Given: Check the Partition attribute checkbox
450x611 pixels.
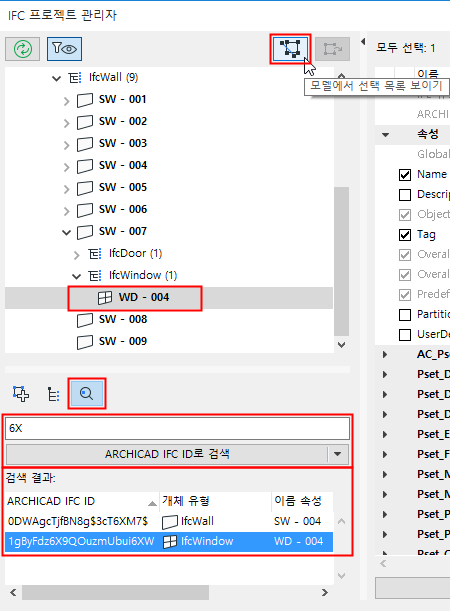Looking at the screenshot, I should [405, 315].
